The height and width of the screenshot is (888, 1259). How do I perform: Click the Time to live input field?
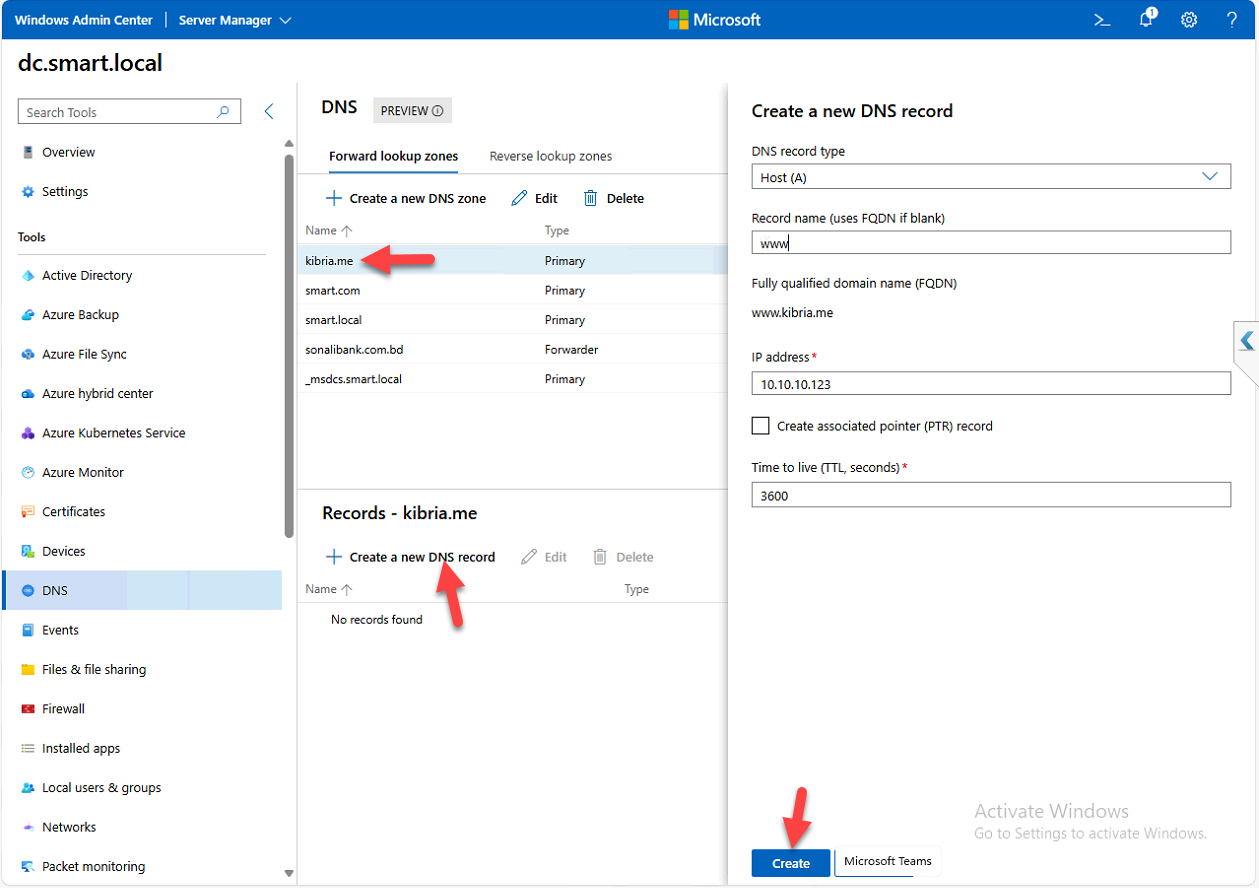click(x=991, y=495)
